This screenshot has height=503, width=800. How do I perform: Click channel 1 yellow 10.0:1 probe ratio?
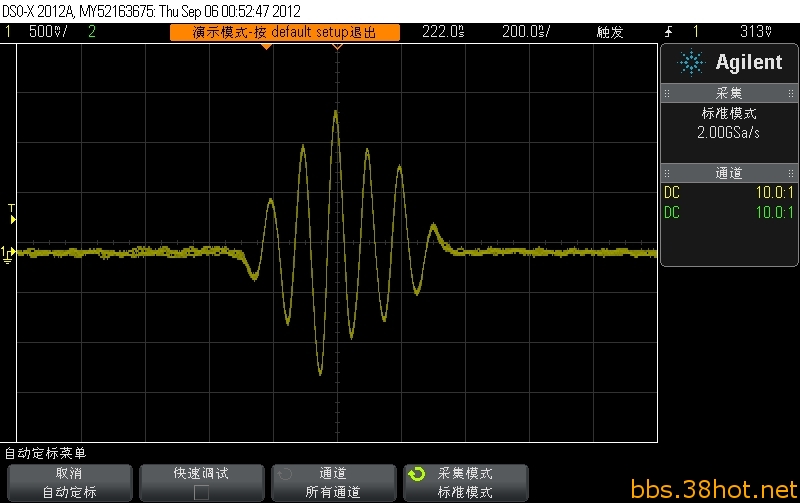[774, 193]
